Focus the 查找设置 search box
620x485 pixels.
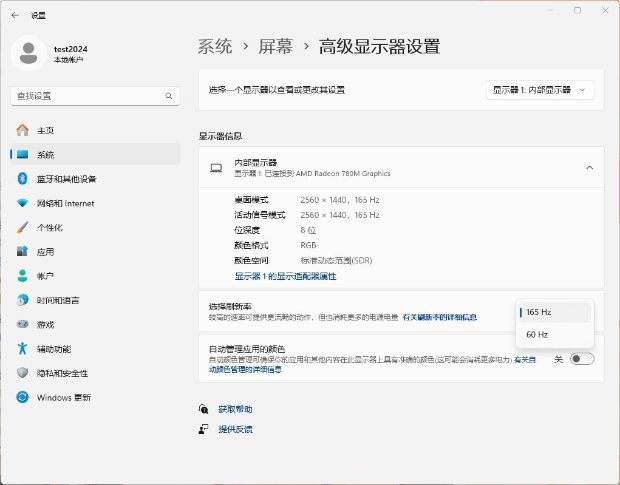[x=95, y=96]
